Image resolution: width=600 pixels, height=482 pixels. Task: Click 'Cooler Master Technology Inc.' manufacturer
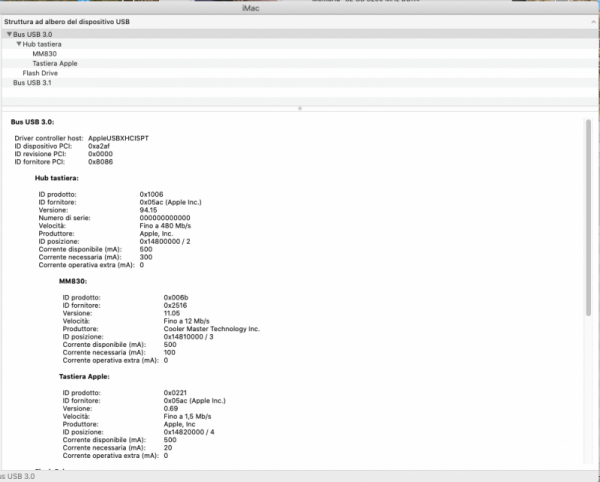[212, 329]
